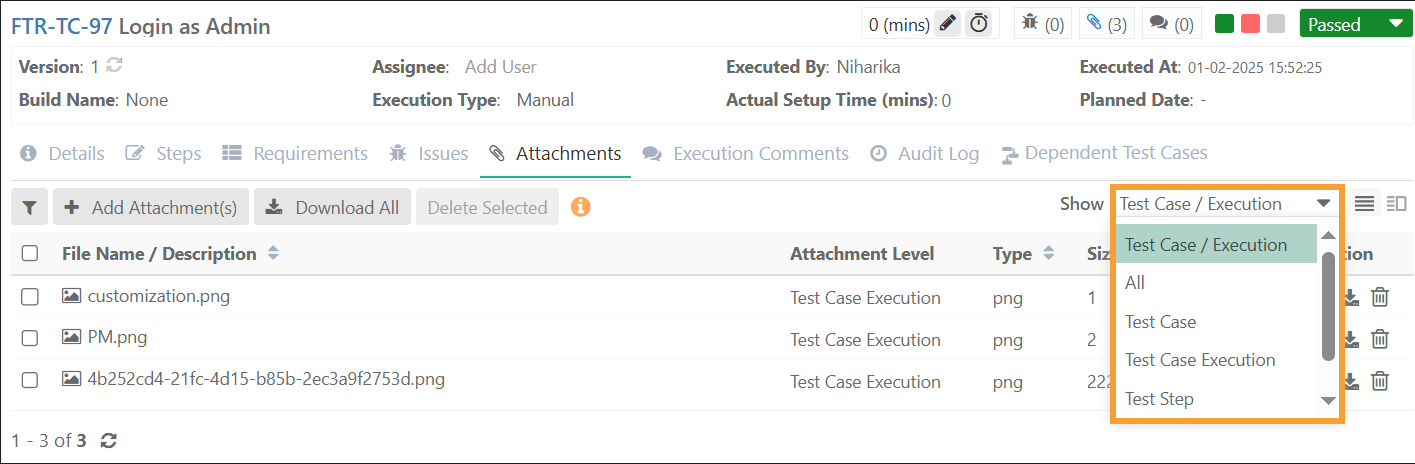
Task: Click the pencil edit time icon
Action: click(947, 24)
